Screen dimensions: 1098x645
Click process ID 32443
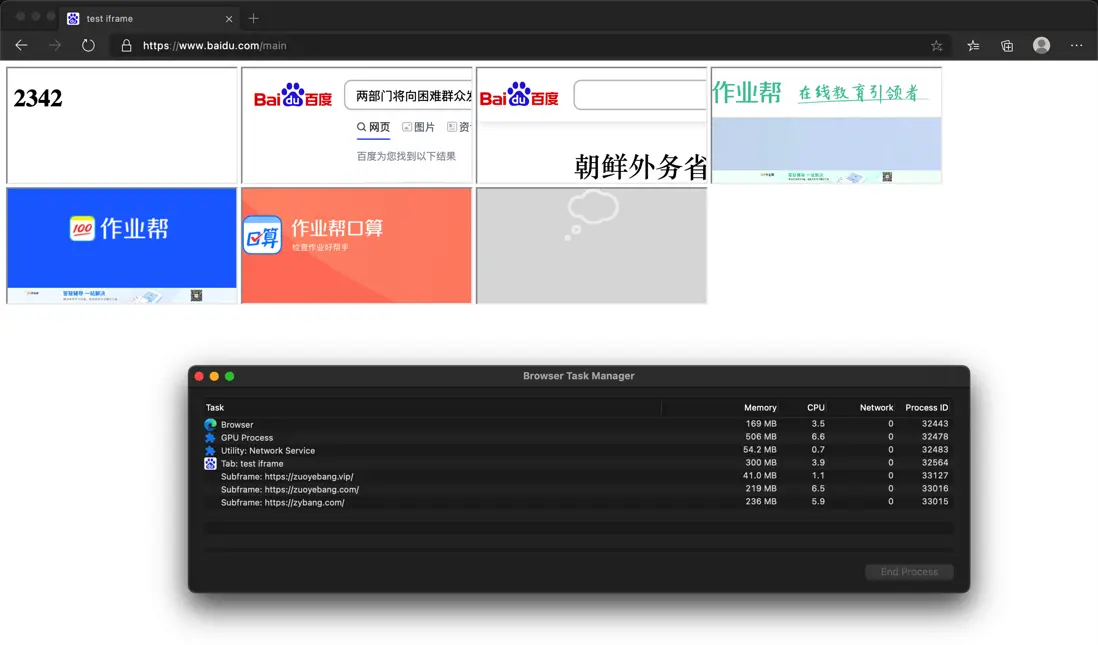[935, 424]
